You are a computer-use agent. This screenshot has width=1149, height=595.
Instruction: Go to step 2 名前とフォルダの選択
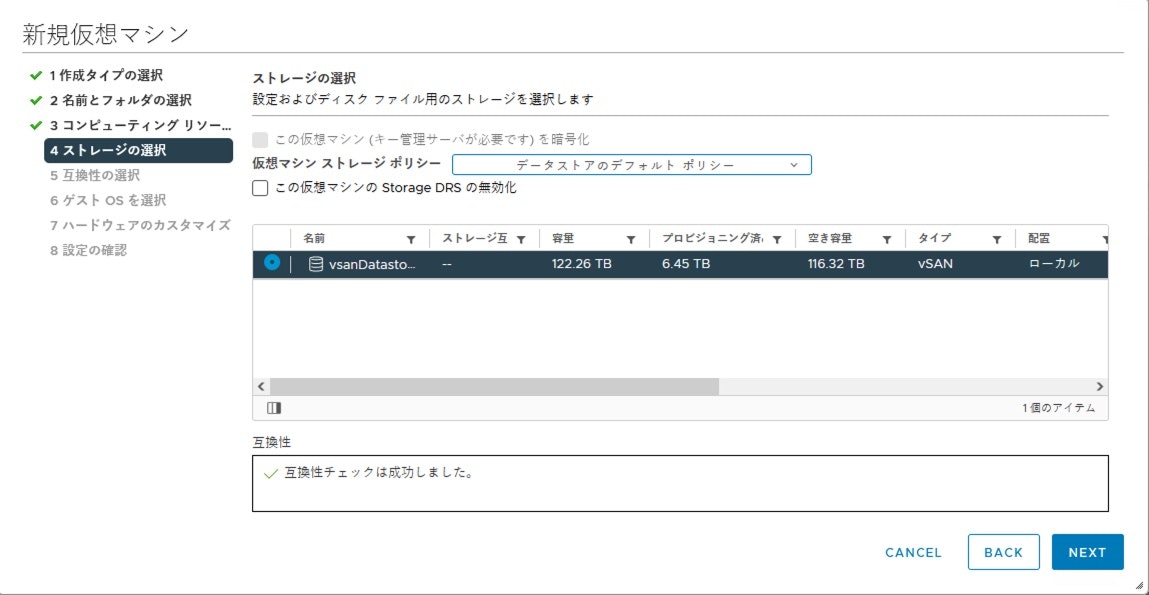point(121,100)
